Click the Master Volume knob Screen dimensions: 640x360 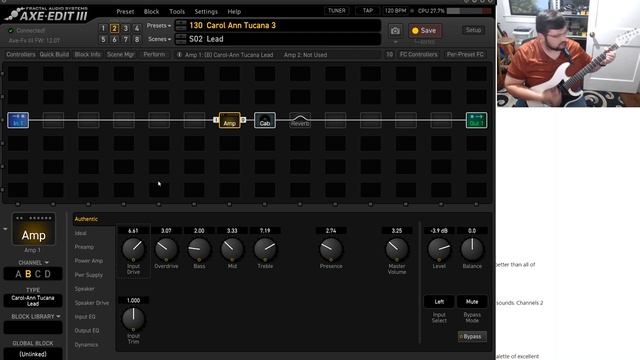(397, 249)
